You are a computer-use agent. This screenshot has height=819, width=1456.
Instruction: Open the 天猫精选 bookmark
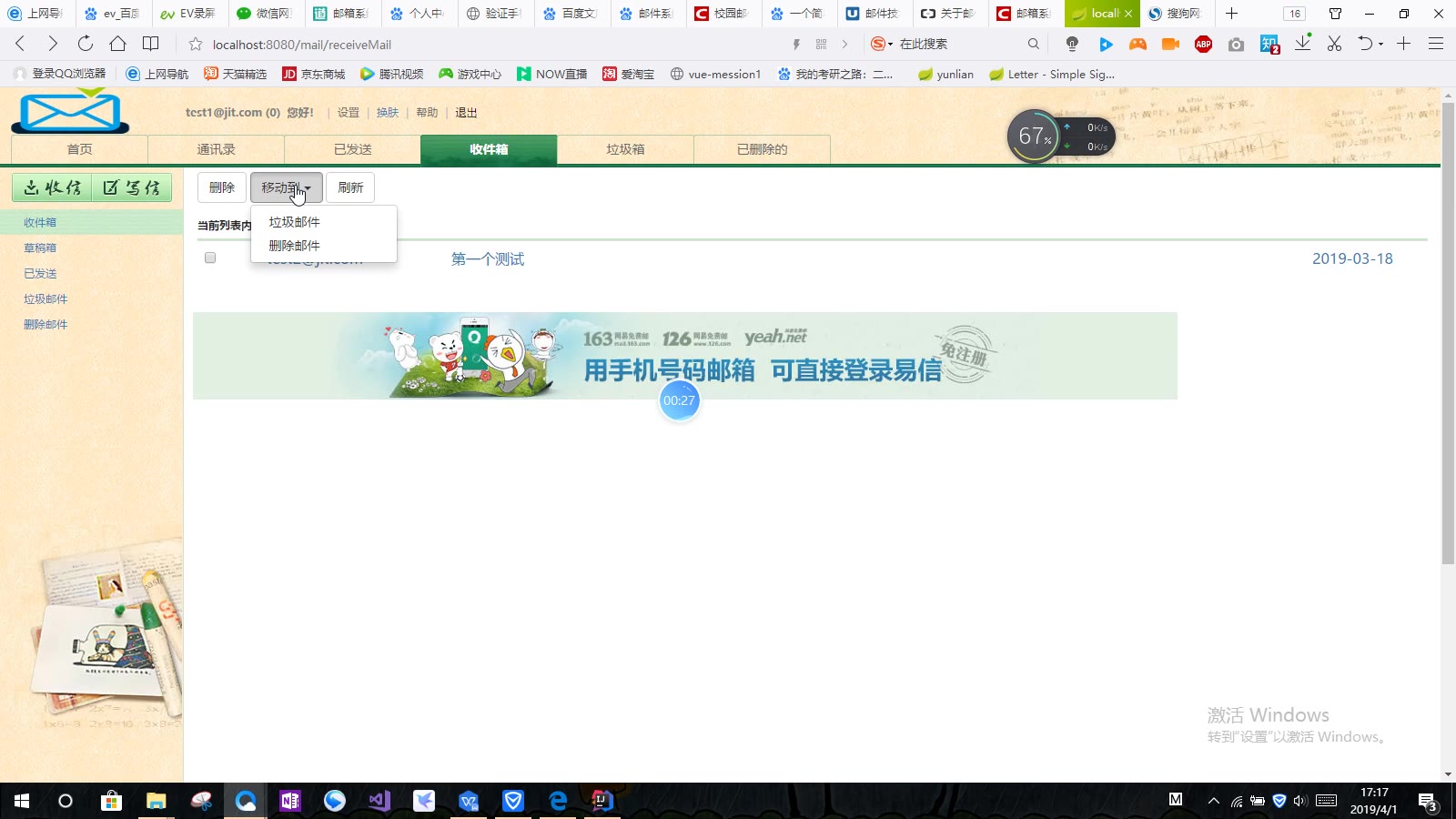pyautogui.click(x=236, y=74)
